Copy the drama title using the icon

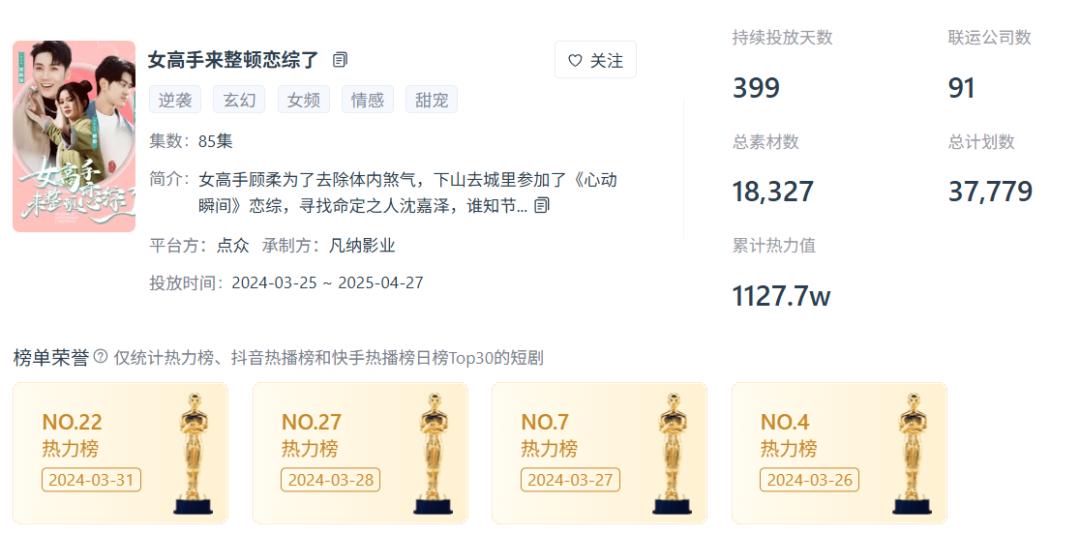340,60
